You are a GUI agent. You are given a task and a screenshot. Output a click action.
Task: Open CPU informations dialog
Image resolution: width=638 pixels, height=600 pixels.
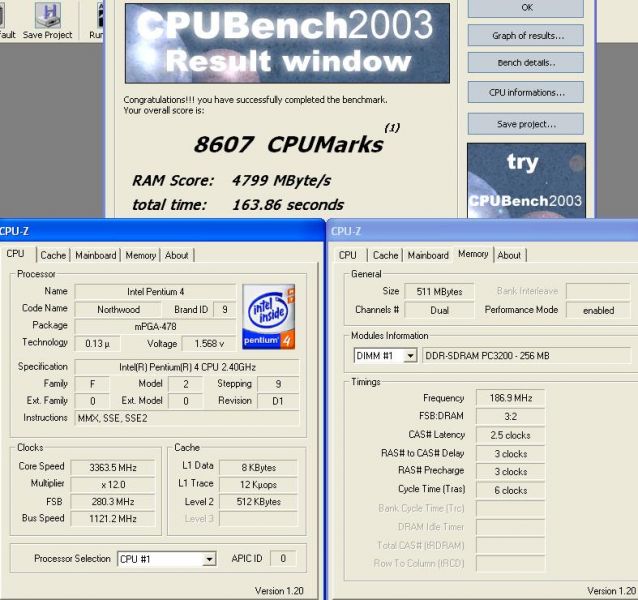[x=526, y=92]
